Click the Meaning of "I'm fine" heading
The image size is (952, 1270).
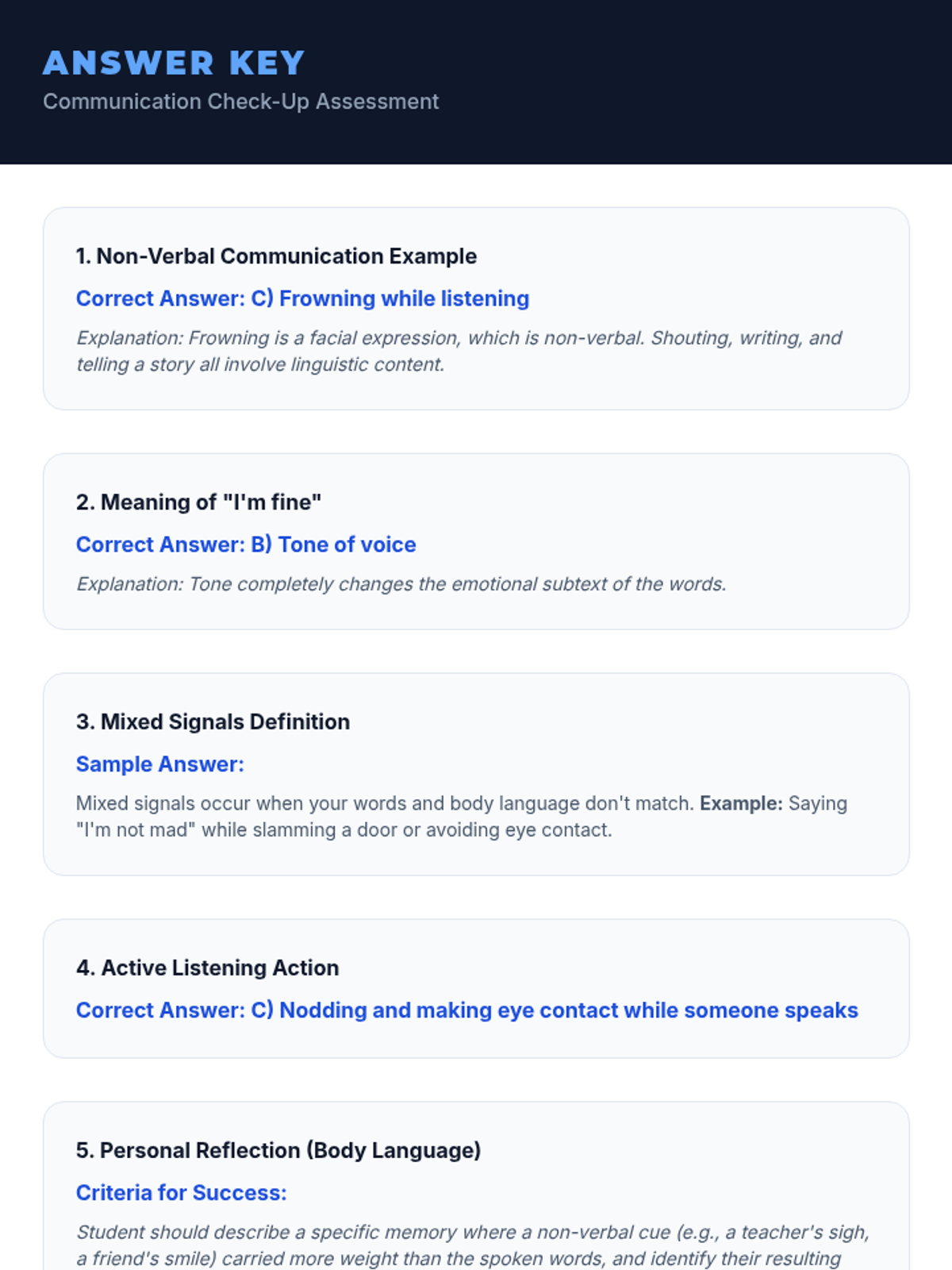click(198, 502)
